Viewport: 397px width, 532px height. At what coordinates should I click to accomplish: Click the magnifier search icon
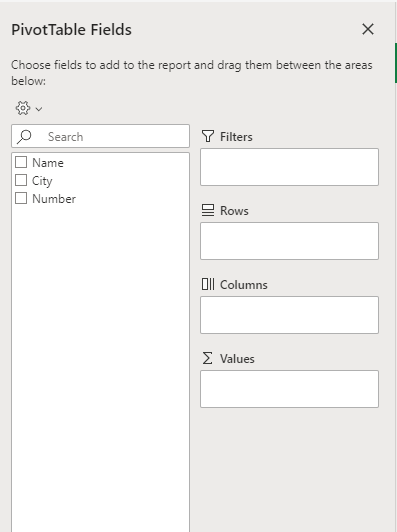tap(24, 137)
